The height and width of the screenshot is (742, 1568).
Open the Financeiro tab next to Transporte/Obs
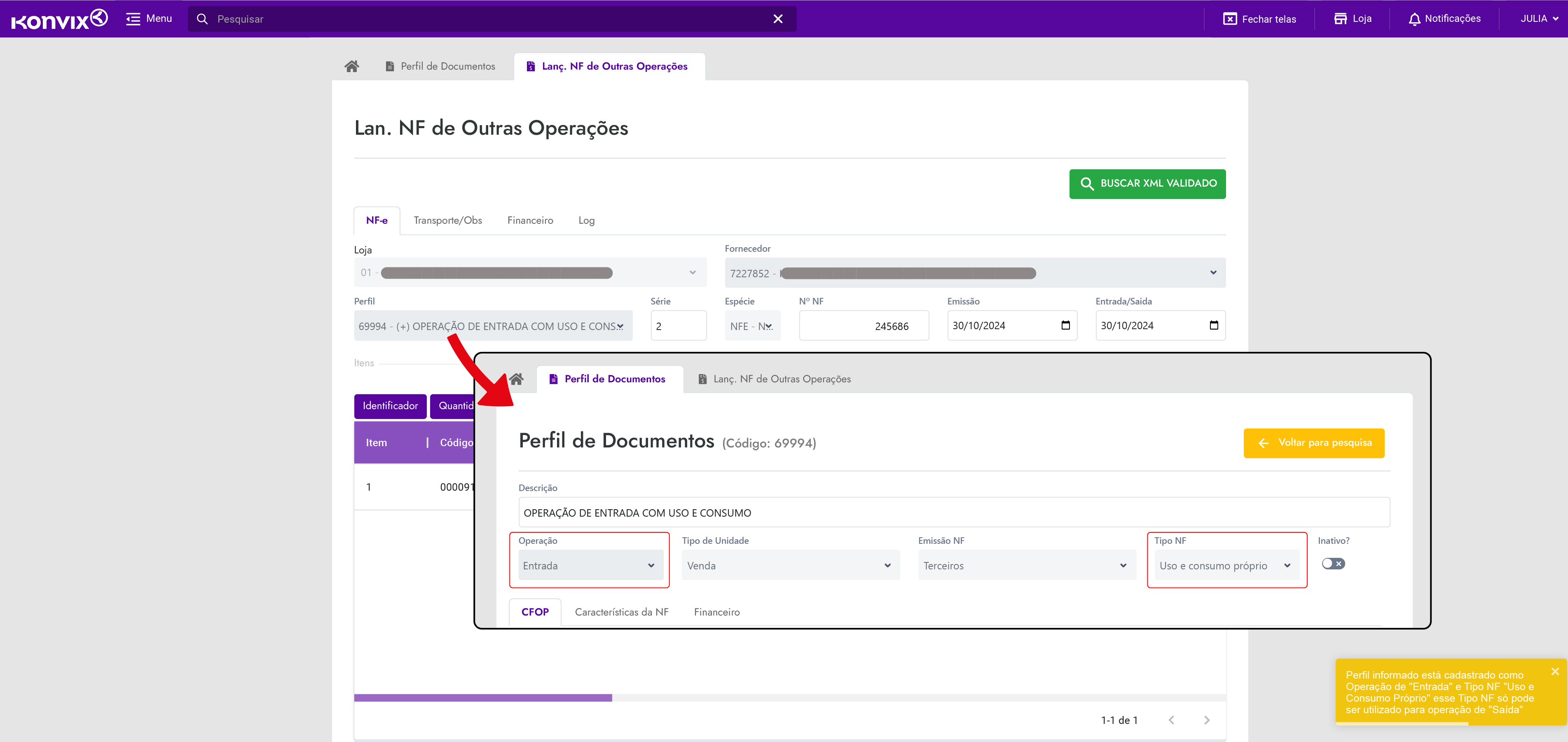tap(529, 220)
